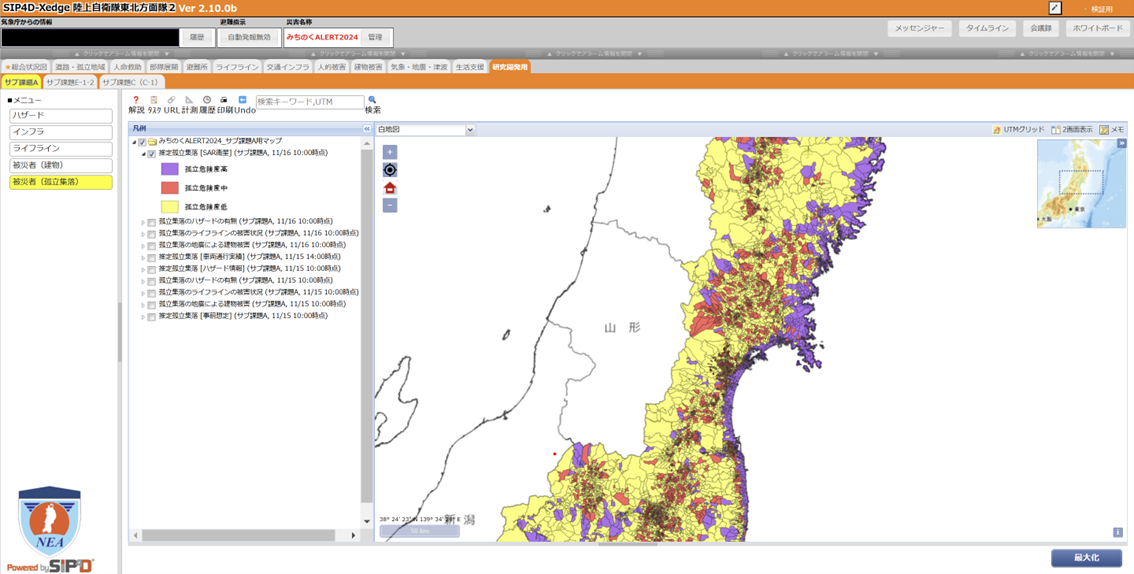The height and width of the screenshot is (574, 1134).
Task: Enable 推定孤立集落 [車両通行実績] layer checkbox
Action: [x=152, y=257]
